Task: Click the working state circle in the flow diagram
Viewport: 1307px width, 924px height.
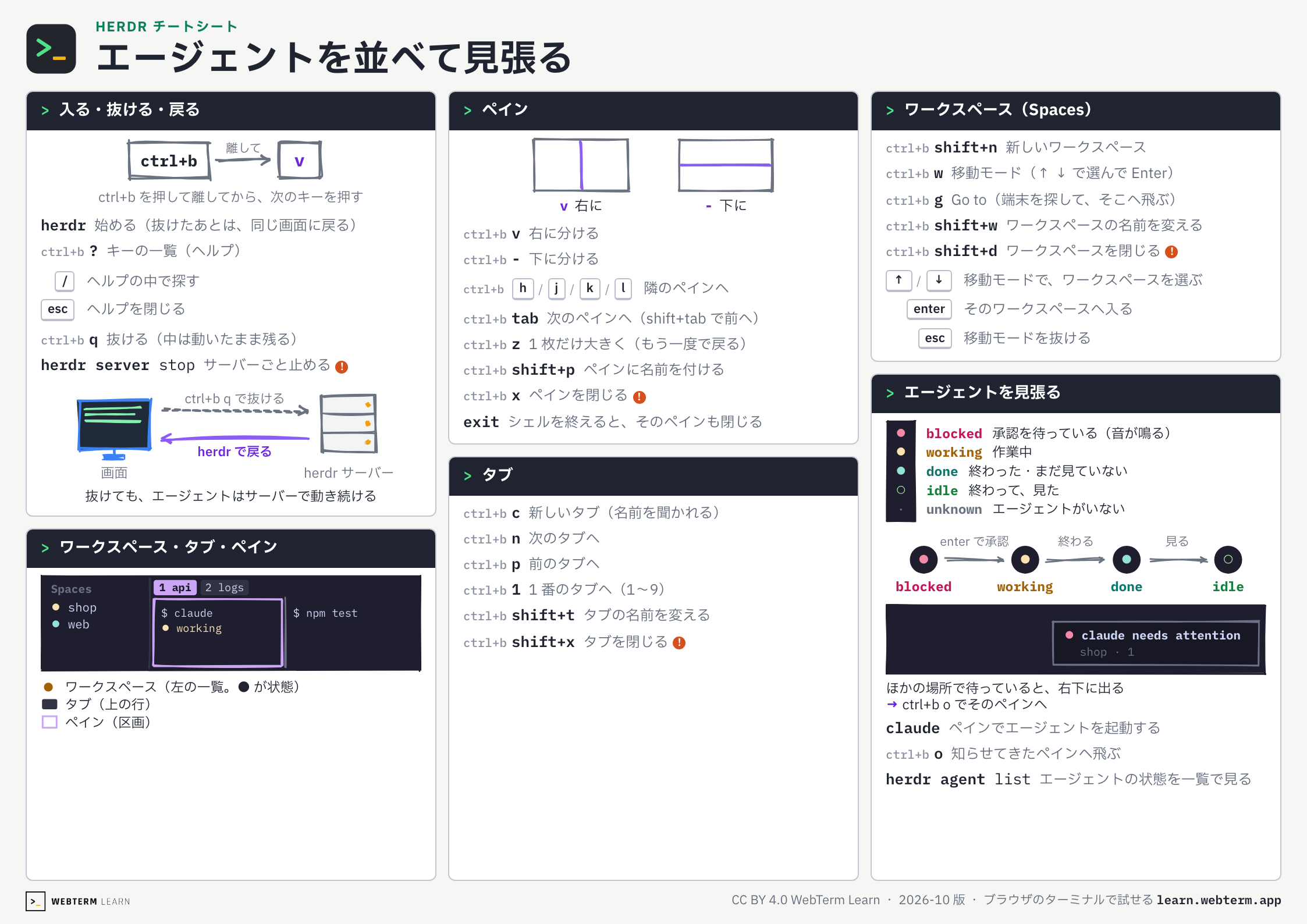Action: pos(1025,560)
